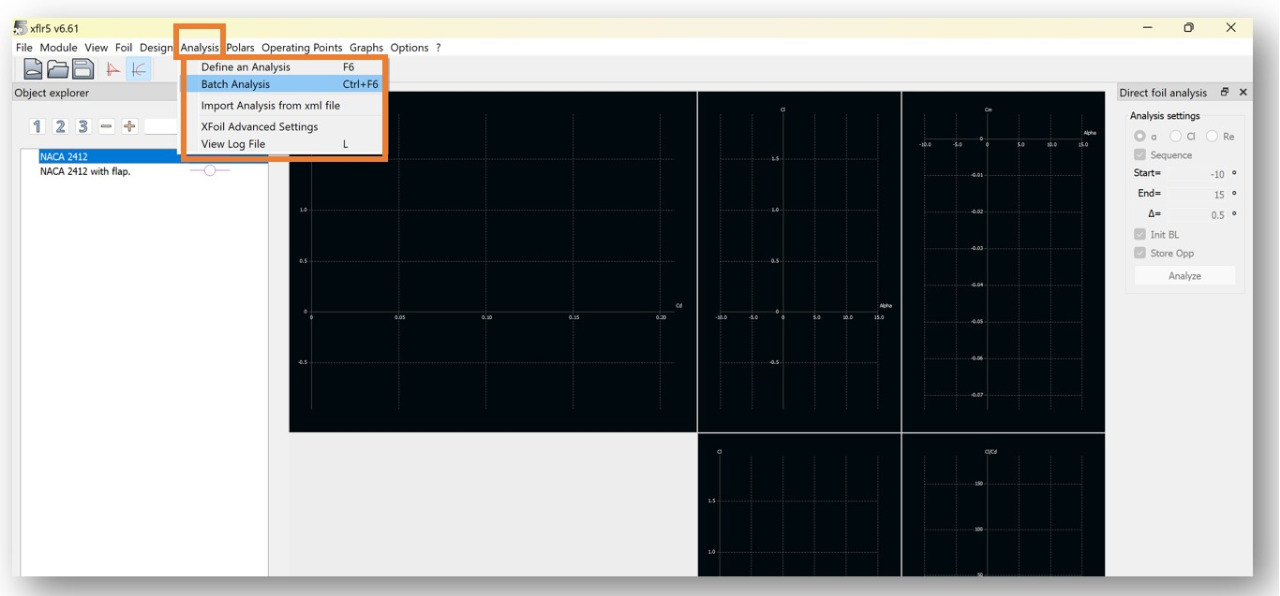
Task: Click the Save Project disk icon
Action: [82, 69]
